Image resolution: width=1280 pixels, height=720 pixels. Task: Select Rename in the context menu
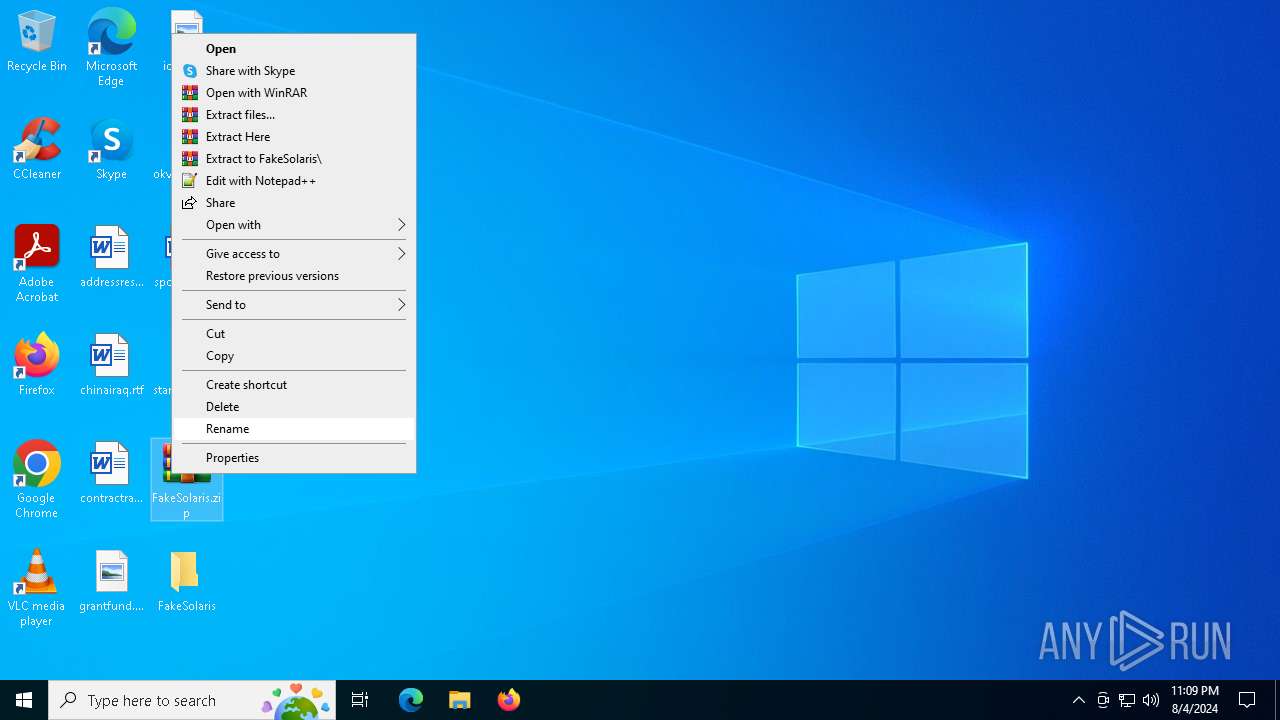[294, 429]
